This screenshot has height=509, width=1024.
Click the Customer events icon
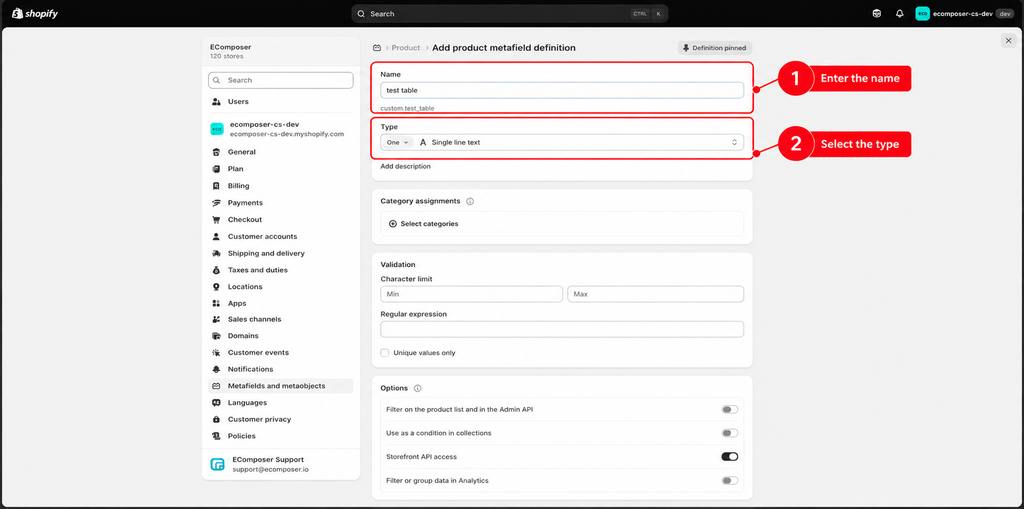click(216, 353)
